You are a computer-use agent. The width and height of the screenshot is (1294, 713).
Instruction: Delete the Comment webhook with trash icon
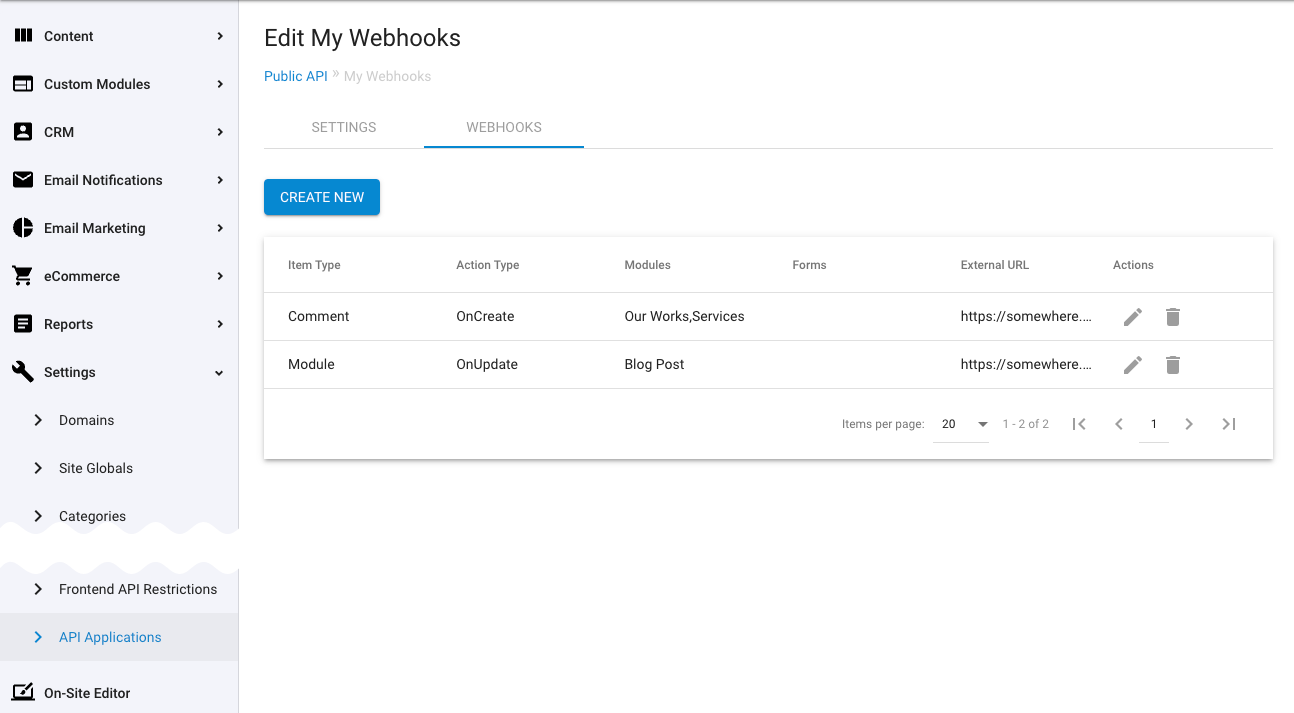[x=1173, y=316]
